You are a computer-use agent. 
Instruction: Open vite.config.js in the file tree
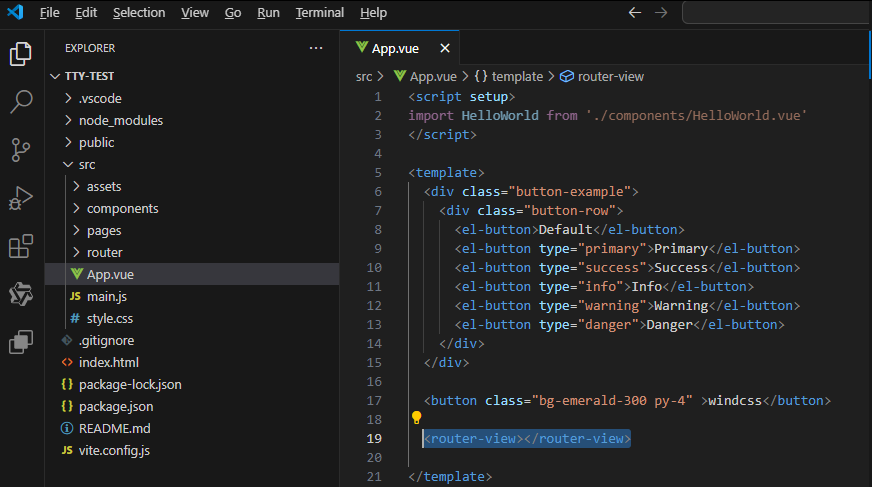click(x=192, y=450)
